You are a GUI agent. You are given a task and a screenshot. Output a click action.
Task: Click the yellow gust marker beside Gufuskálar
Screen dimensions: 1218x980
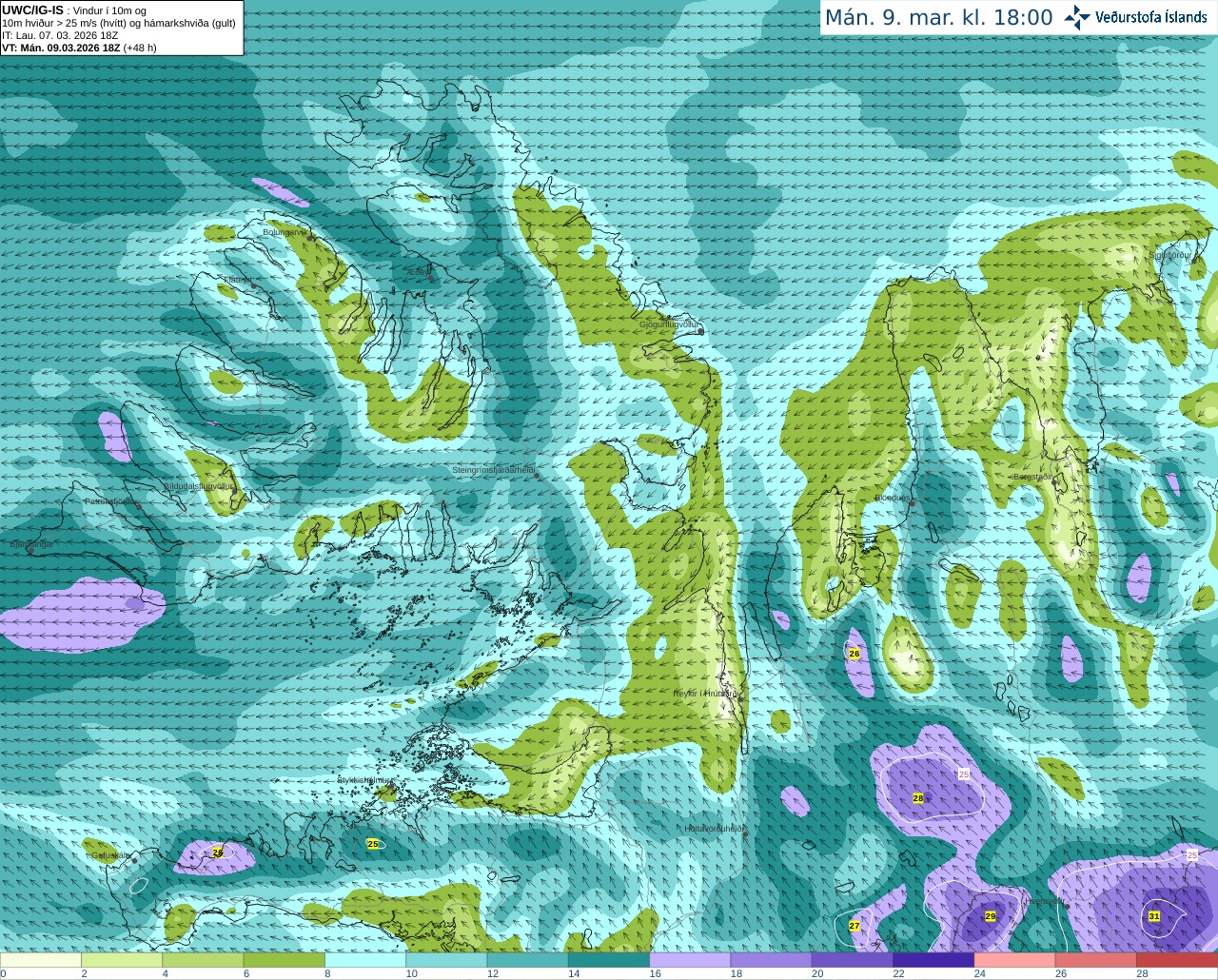pos(218,853)
